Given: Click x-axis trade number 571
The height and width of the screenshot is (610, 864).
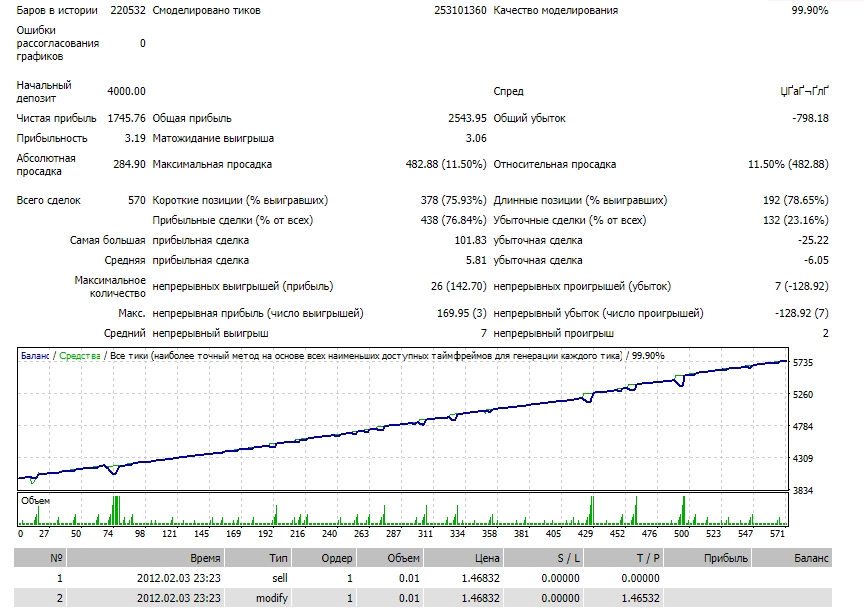Looking at the screenshot, I should pos(777,533).
